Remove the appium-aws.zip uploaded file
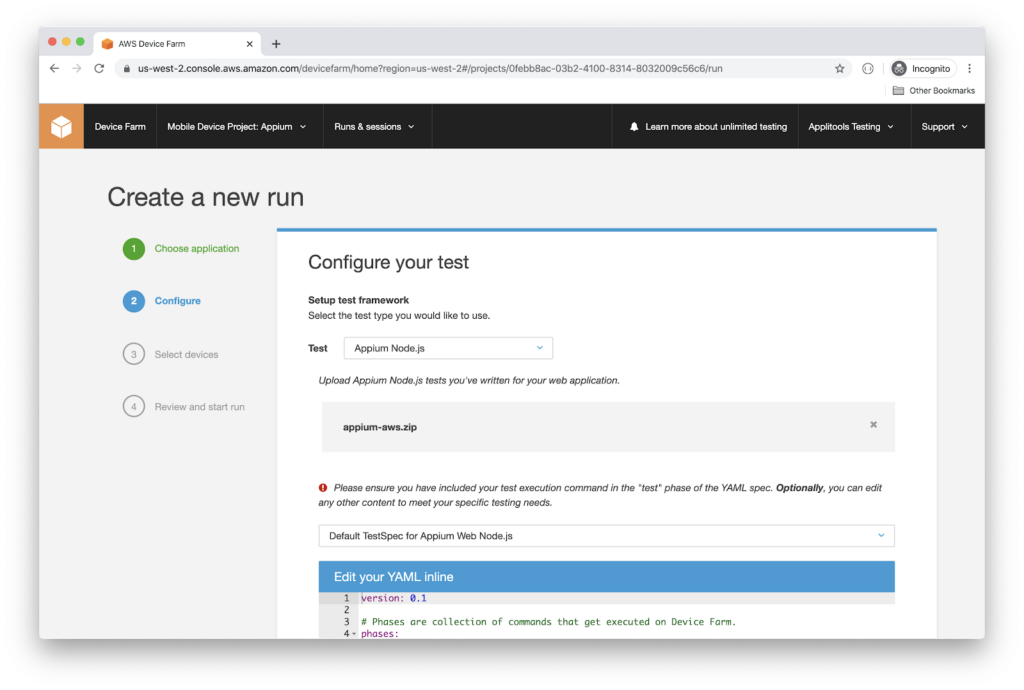Image resolution: width=1024 pixels, height=690 pixels. [x=873, y=425]
